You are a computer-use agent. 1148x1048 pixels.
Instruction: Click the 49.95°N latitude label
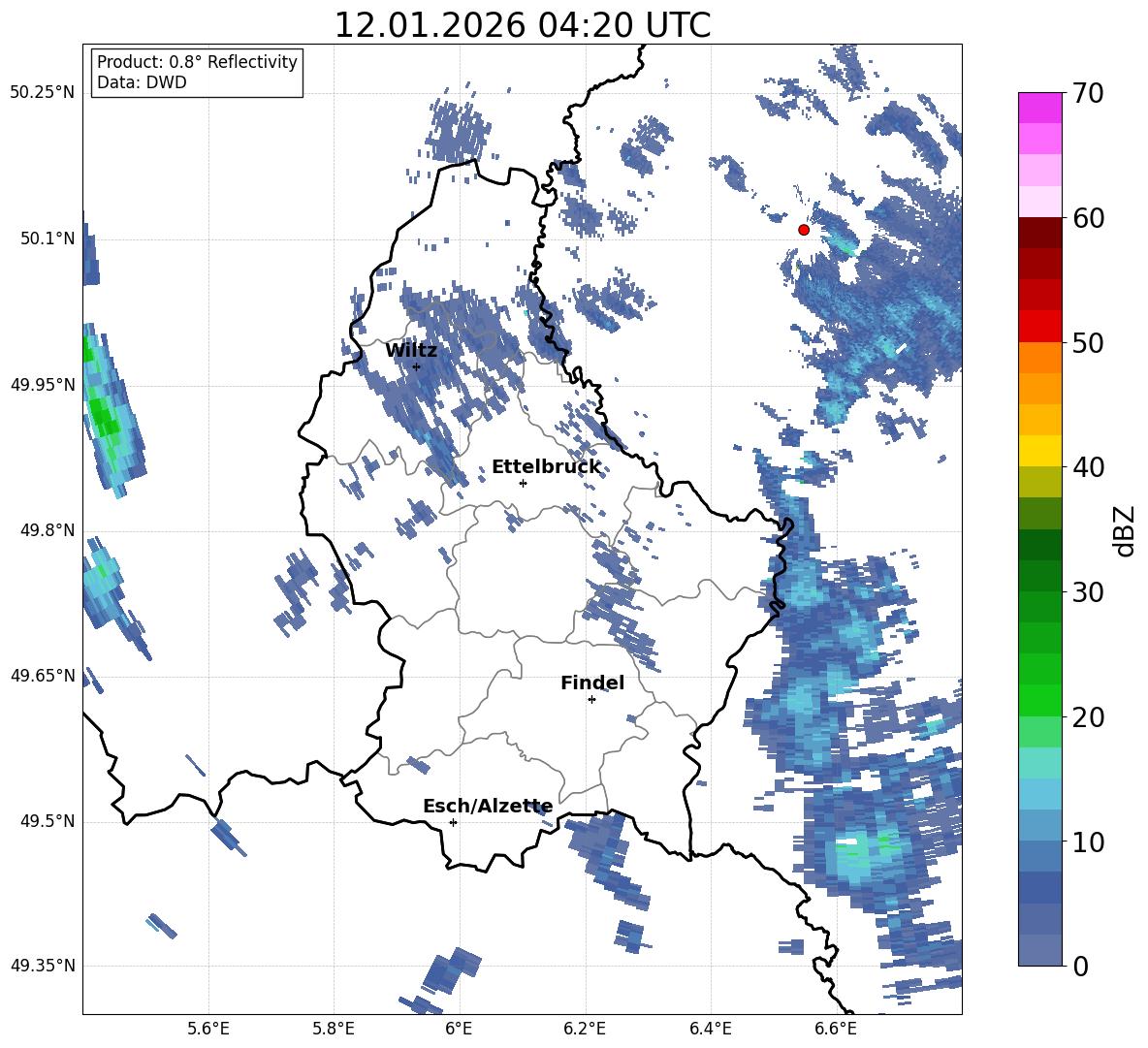[x=43, y=384]
